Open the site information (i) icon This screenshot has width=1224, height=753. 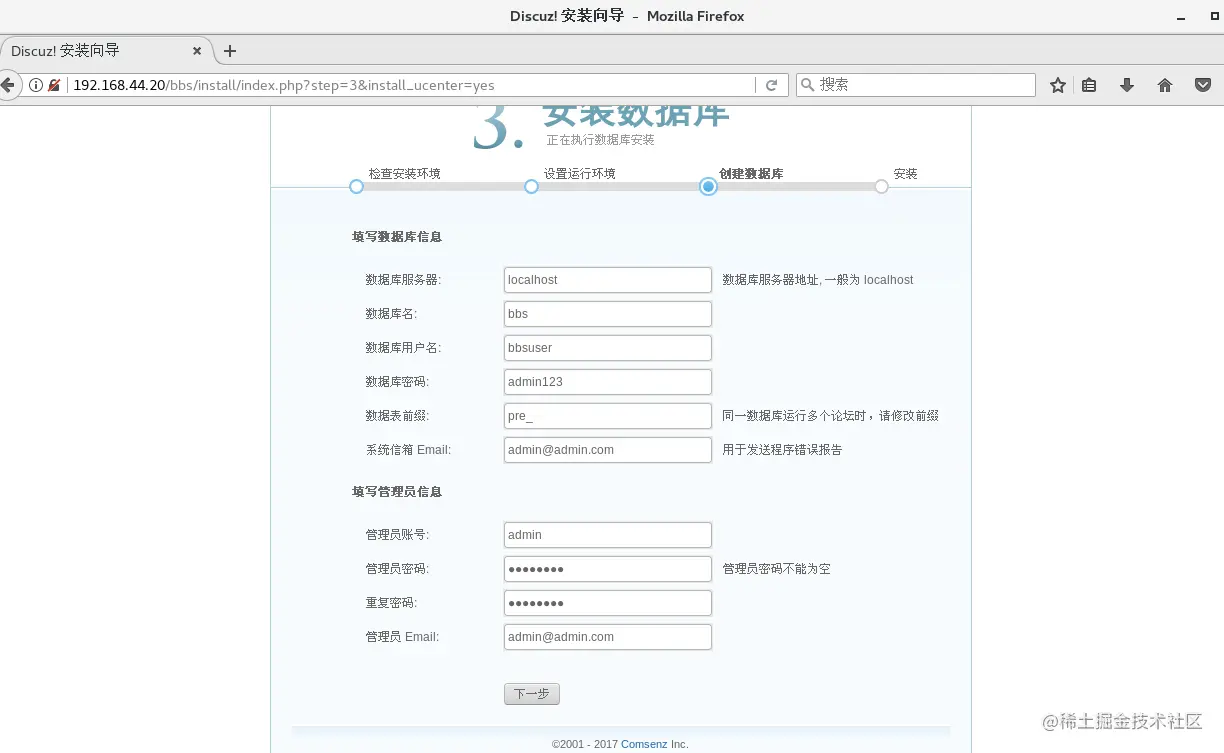click(36, 85)
